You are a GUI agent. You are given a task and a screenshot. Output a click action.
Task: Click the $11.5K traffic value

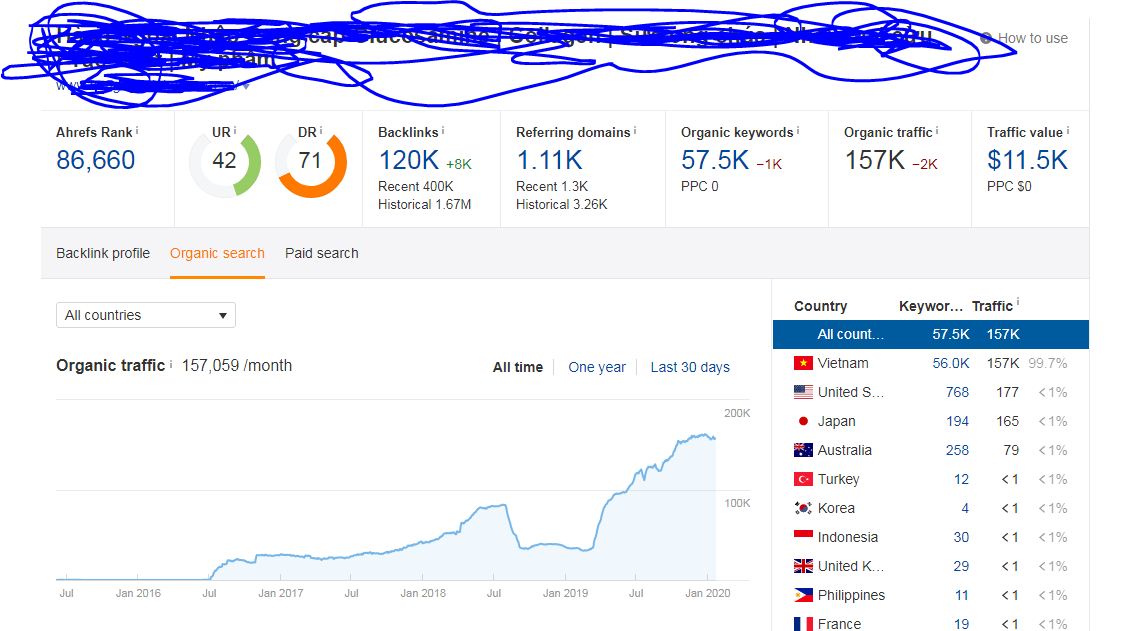[1027, 160]
